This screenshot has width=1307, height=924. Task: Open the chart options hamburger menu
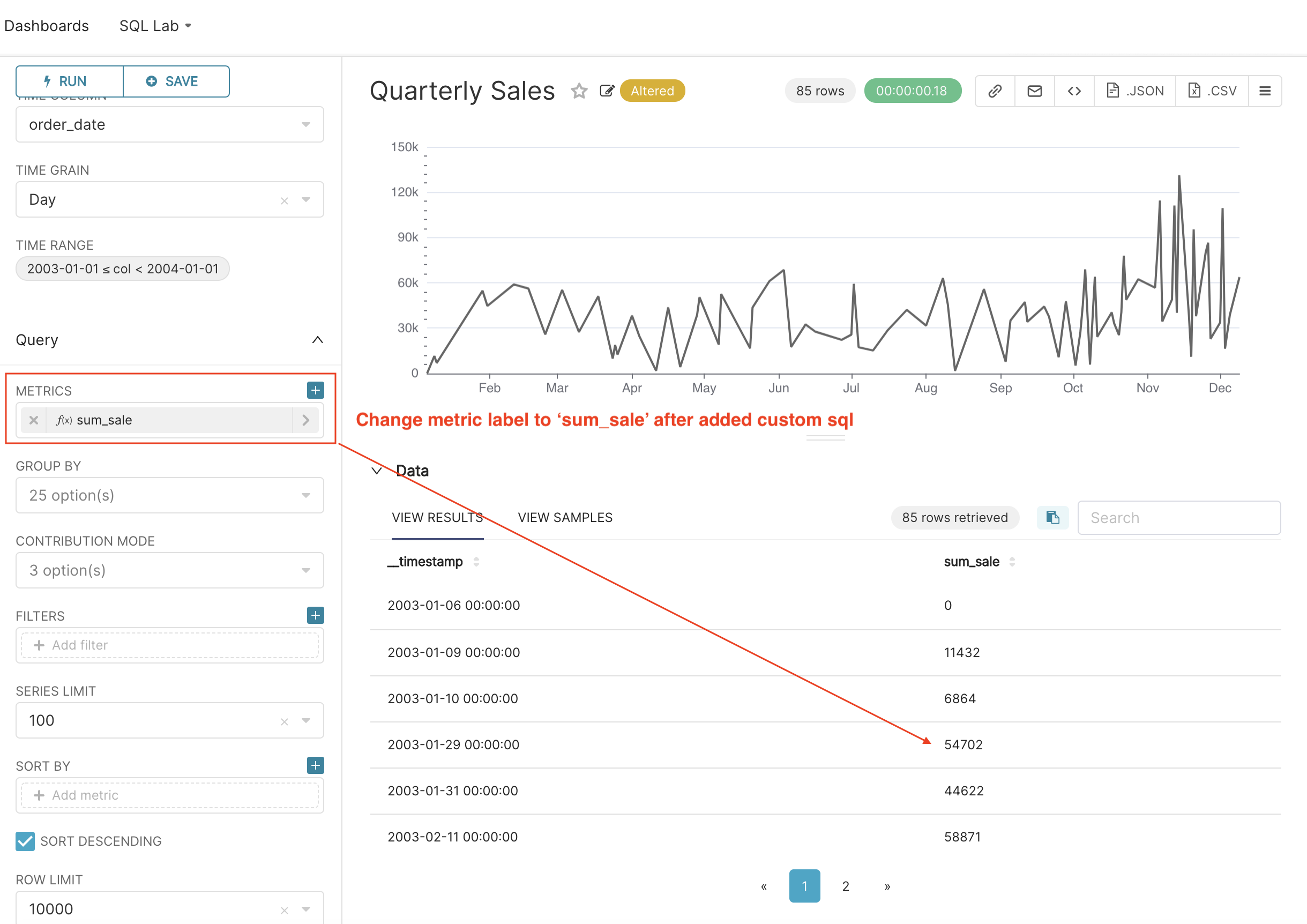point(1265,90)
